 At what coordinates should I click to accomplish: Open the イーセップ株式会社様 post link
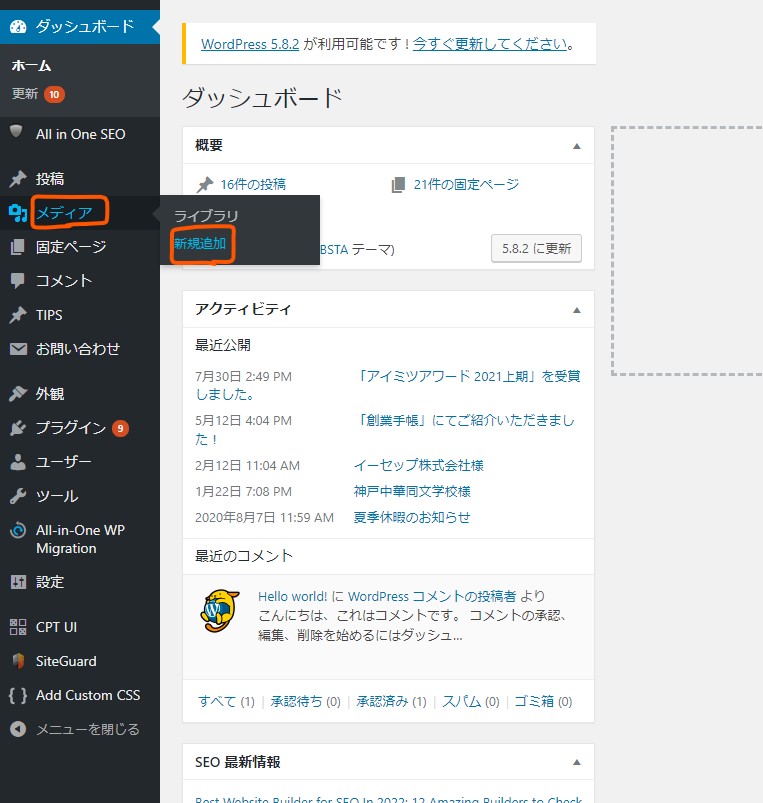[419, 466]
